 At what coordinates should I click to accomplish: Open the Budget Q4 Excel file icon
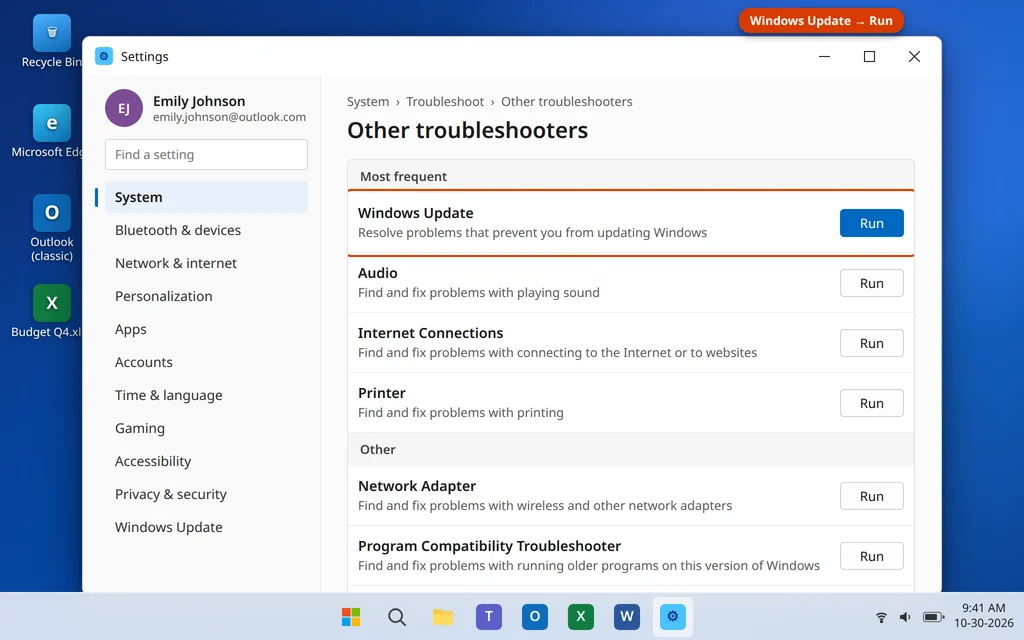click(x=52, y=311)
